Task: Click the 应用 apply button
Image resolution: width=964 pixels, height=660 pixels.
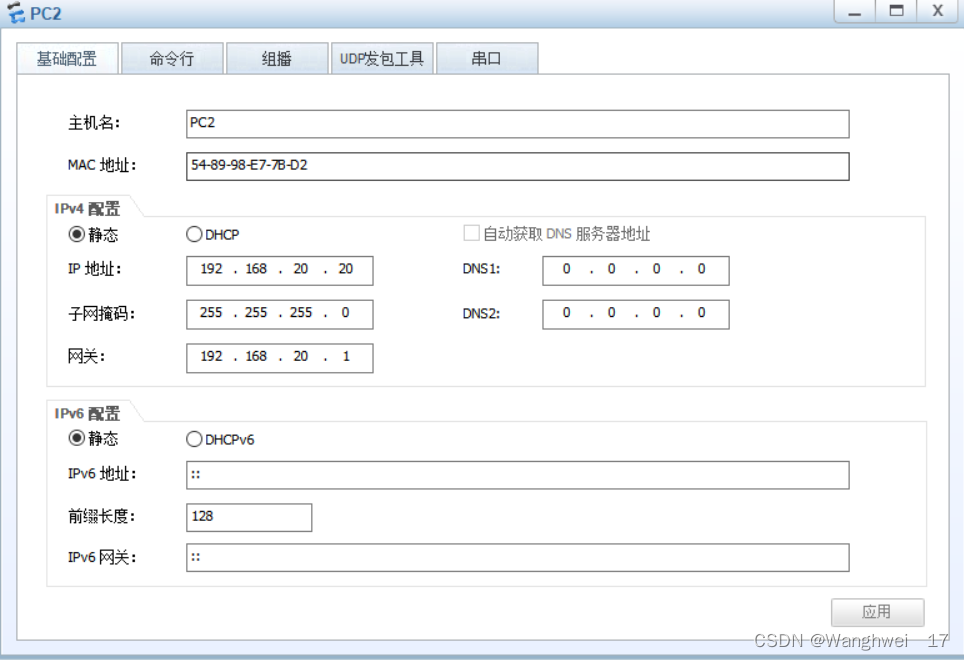Action: click(x=877, y=612)
